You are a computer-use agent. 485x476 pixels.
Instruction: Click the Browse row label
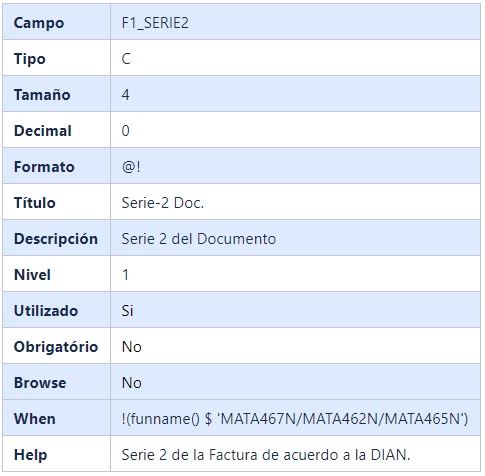[40, 383]
